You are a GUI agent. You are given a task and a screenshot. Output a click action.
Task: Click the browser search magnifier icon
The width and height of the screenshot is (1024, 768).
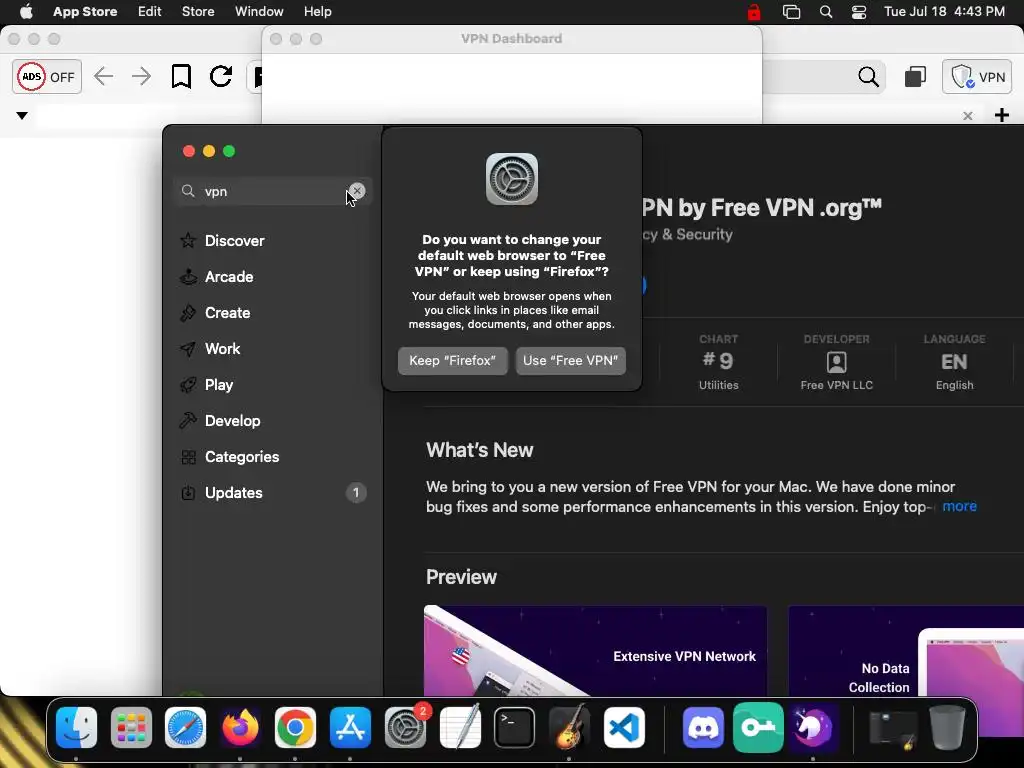click(x=868, y=76)
